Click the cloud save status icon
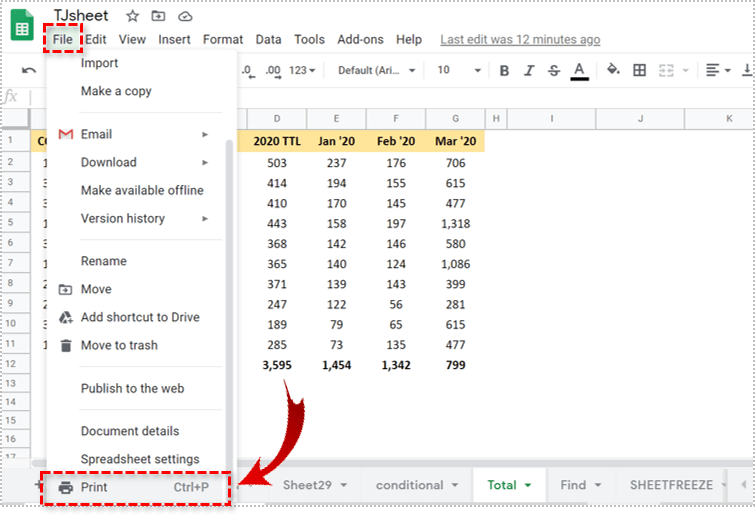755x518 pixels. coord(185,16)
